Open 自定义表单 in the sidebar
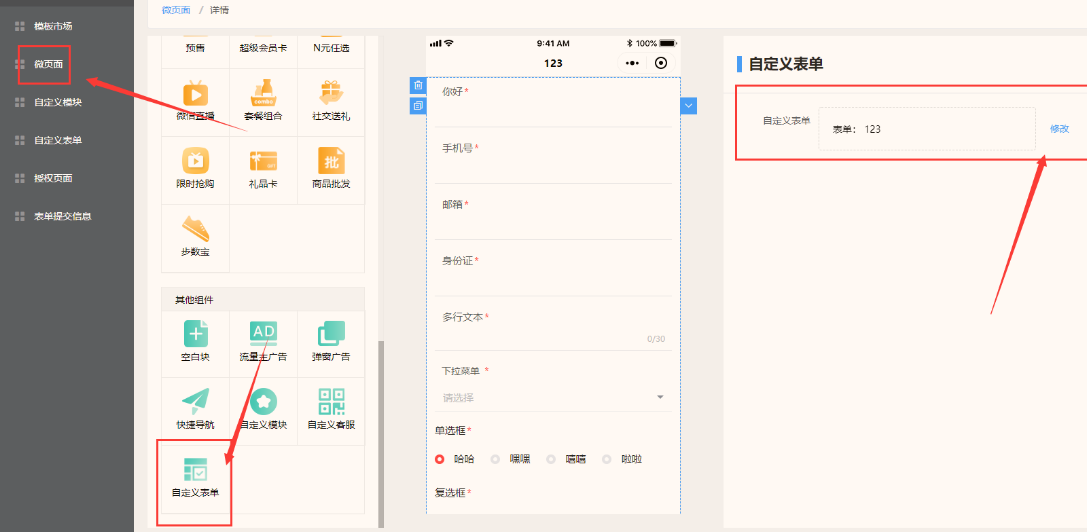 [x=58, y=140]
